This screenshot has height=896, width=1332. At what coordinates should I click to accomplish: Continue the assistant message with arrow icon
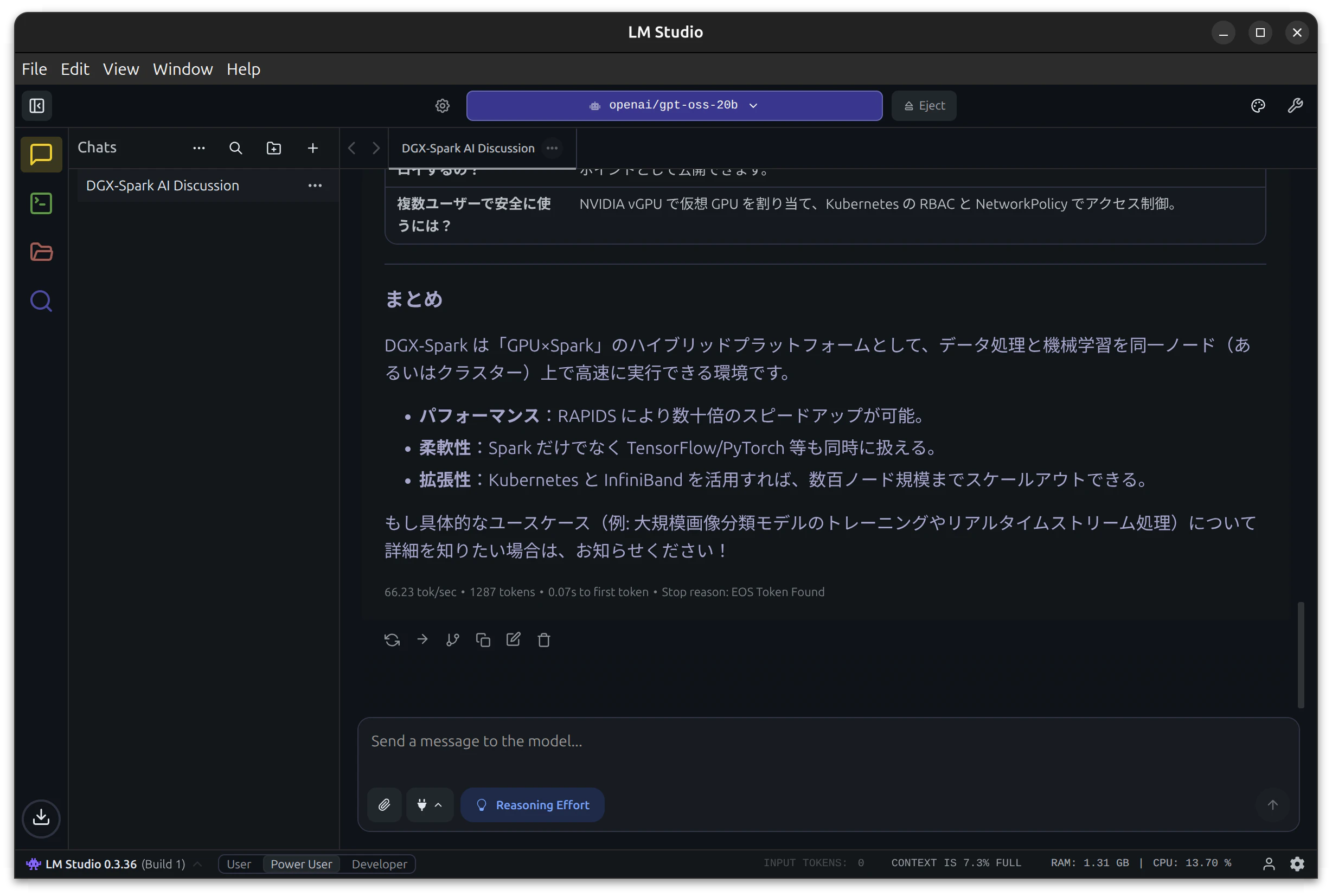pos(422,639)
